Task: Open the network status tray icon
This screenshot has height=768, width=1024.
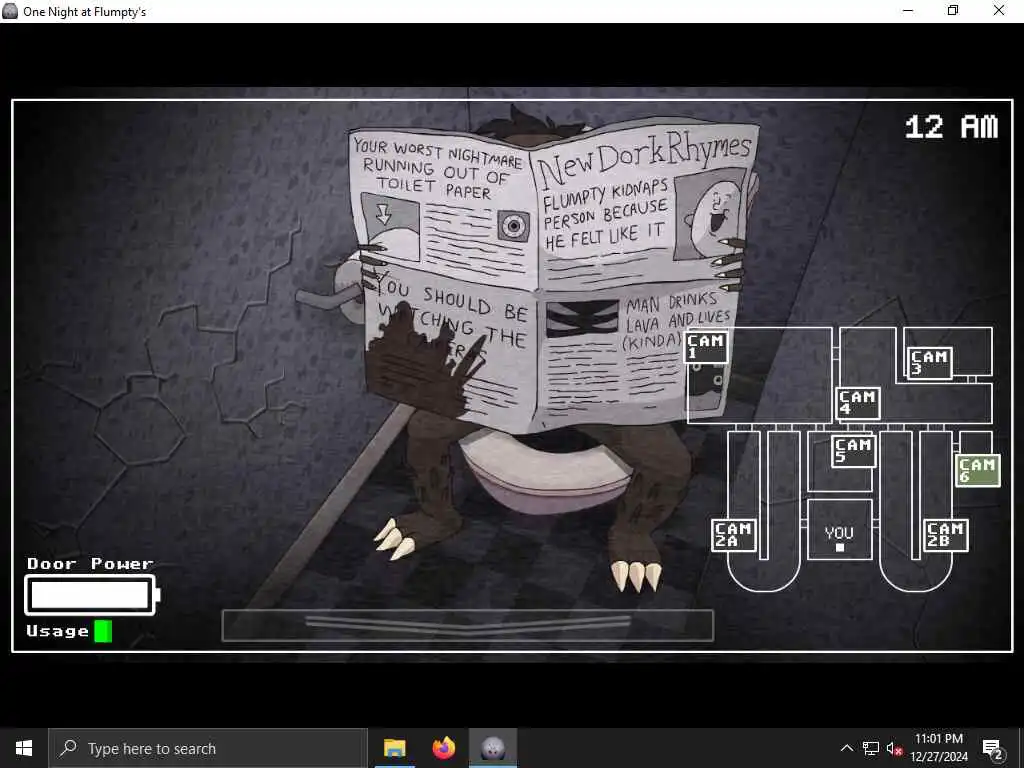Action: coord(871,748)
